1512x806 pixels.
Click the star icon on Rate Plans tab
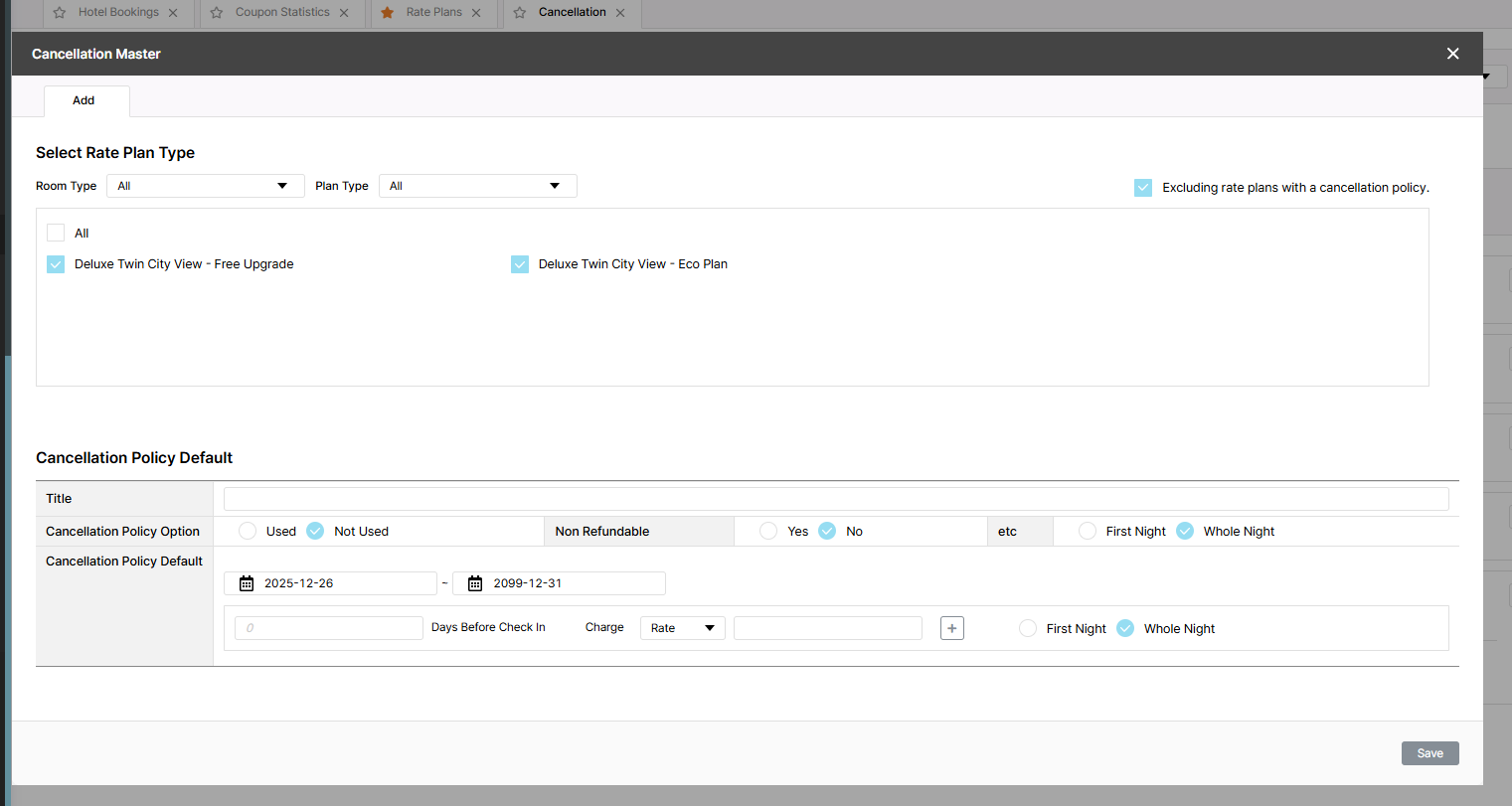[388, 13]
